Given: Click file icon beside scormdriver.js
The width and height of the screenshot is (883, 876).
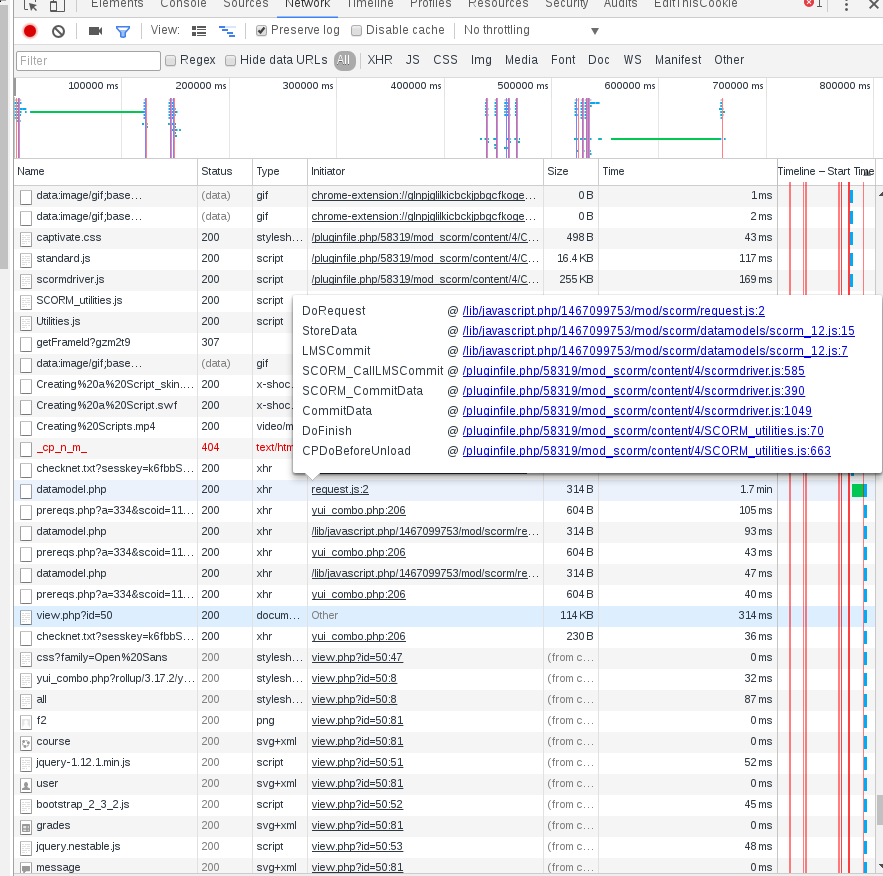Looking at the screenshot, I should coord(25,280).
